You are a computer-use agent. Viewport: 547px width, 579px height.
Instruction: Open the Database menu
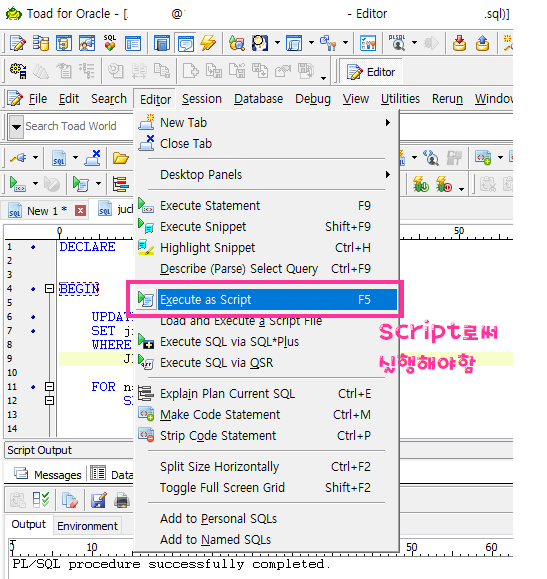click(258, 99)
